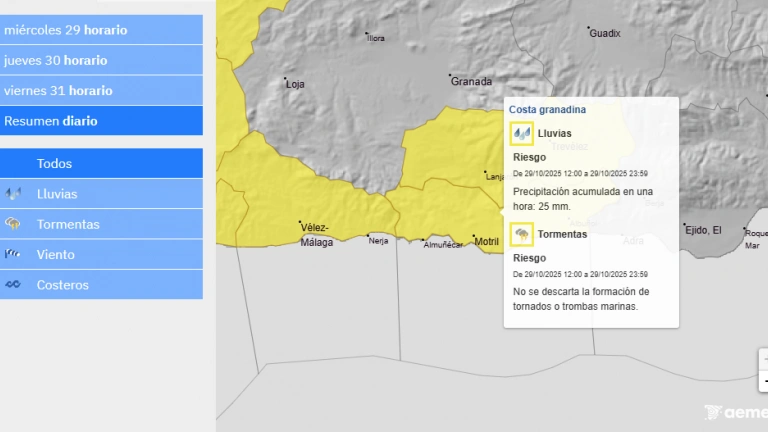Click the Granada city marker on map
Screen dimensions: 768x432
click(451, 76)
